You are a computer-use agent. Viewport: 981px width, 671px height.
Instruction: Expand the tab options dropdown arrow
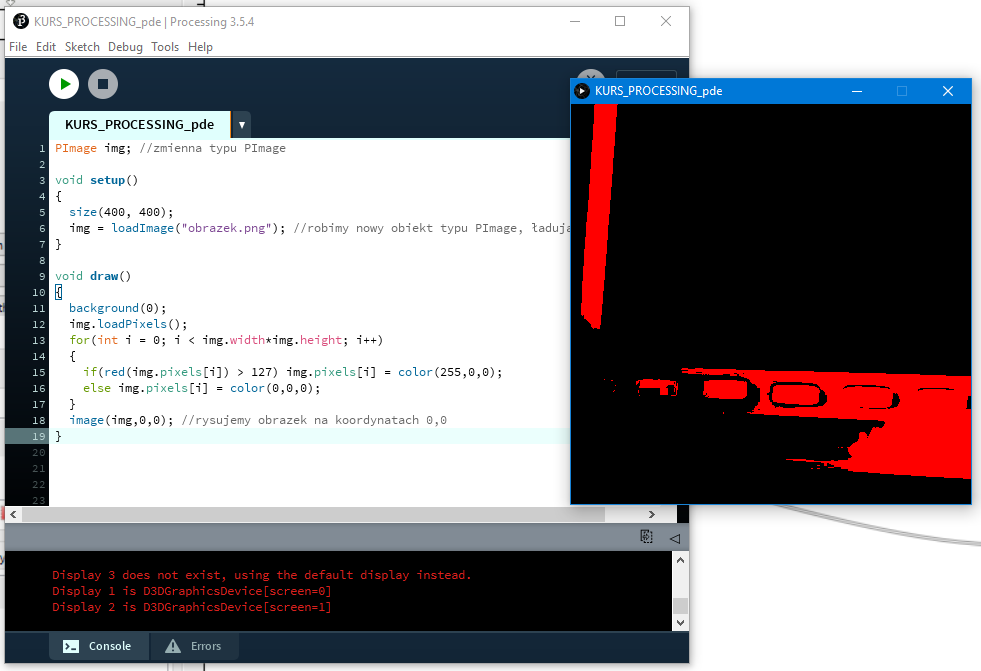241,124
